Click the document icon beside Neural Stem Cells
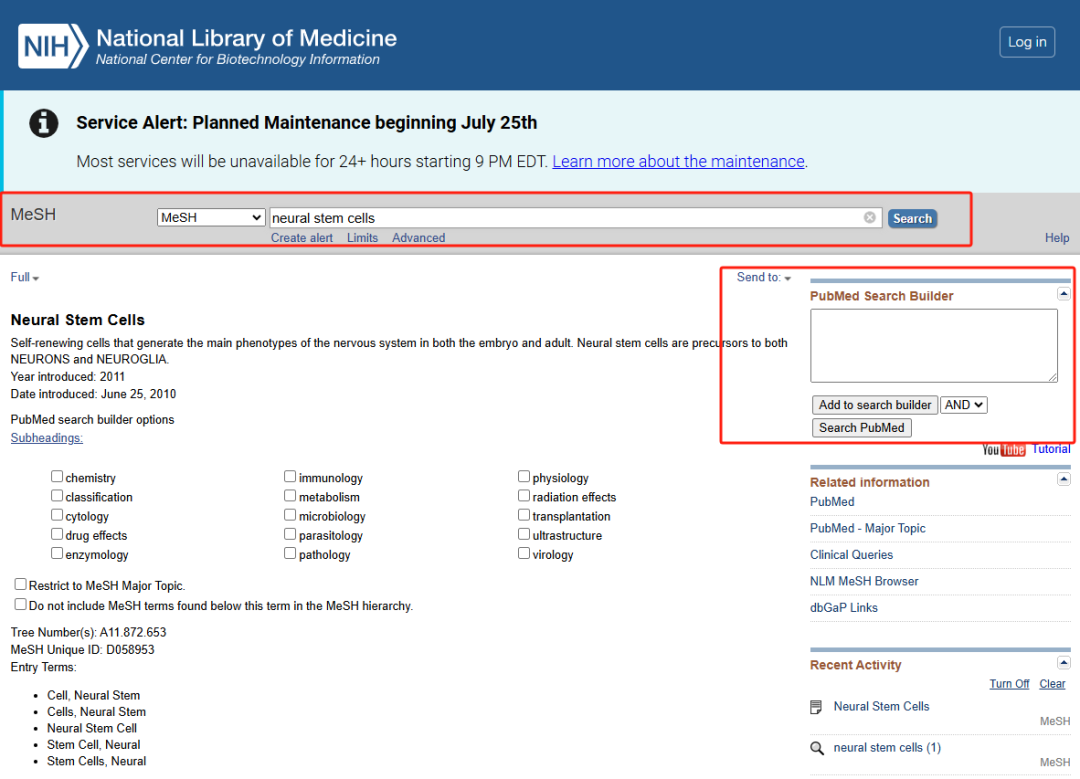1080x779 pixels. 816,707
